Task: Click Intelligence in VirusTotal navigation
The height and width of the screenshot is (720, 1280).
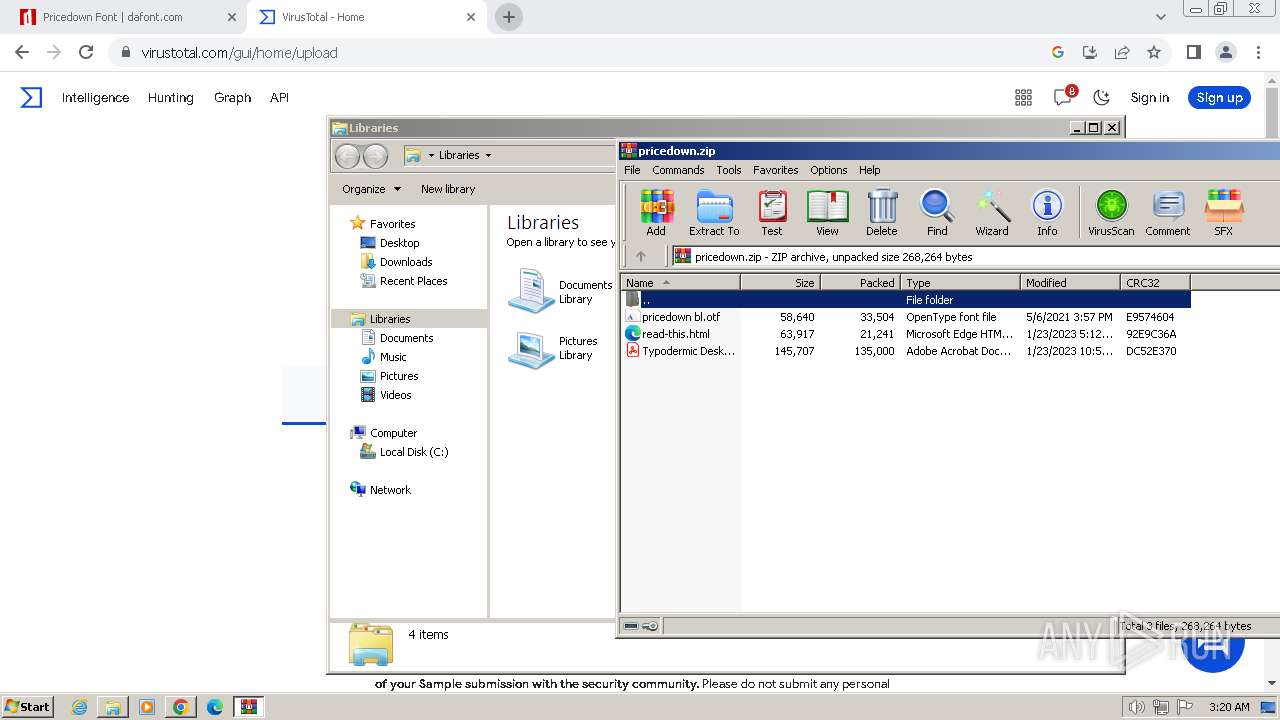Action: click(x=95, y=97)
